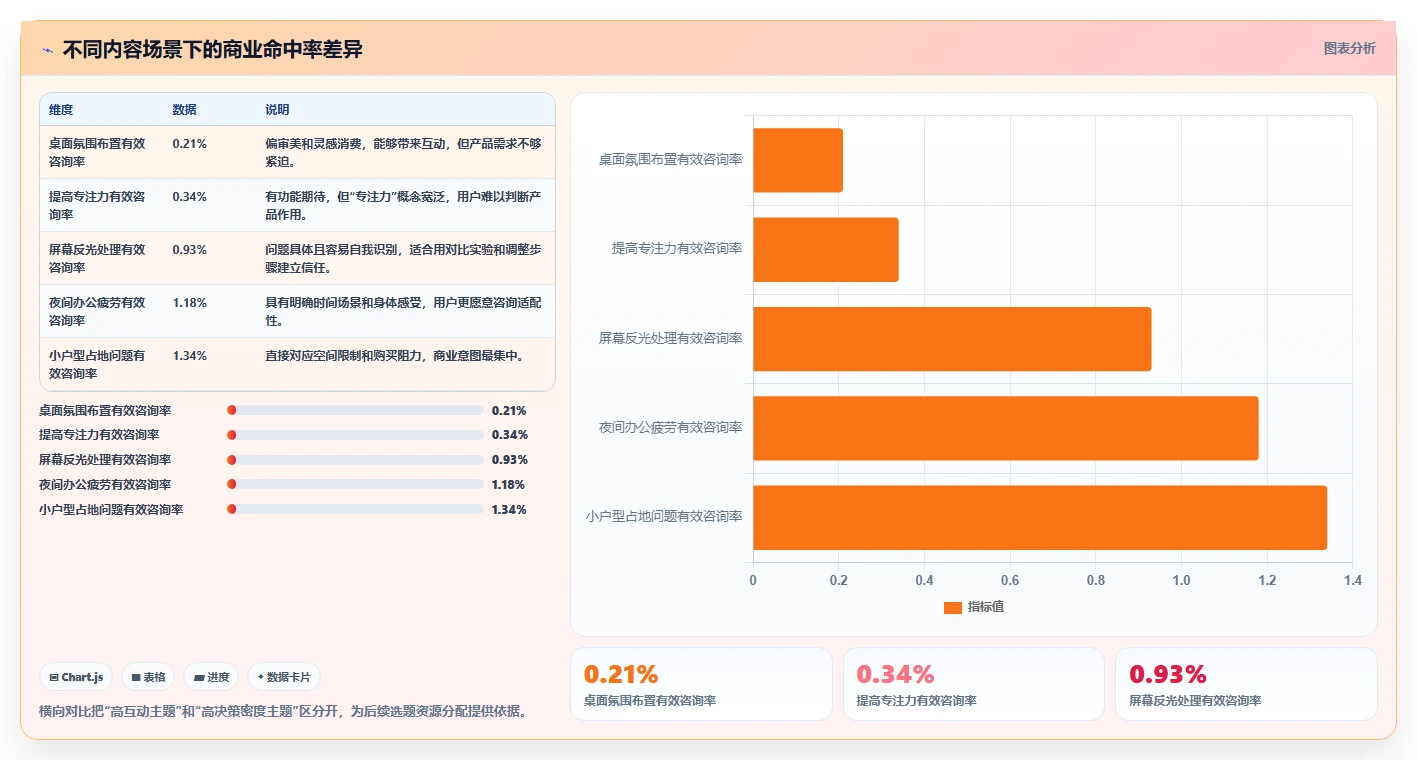Click the chart bar for 屏幕反光处理有效咨询率

coord(952,339)
